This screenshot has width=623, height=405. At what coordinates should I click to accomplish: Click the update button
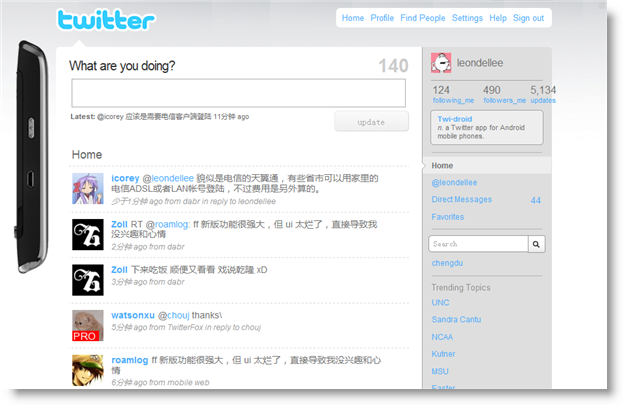371,122
